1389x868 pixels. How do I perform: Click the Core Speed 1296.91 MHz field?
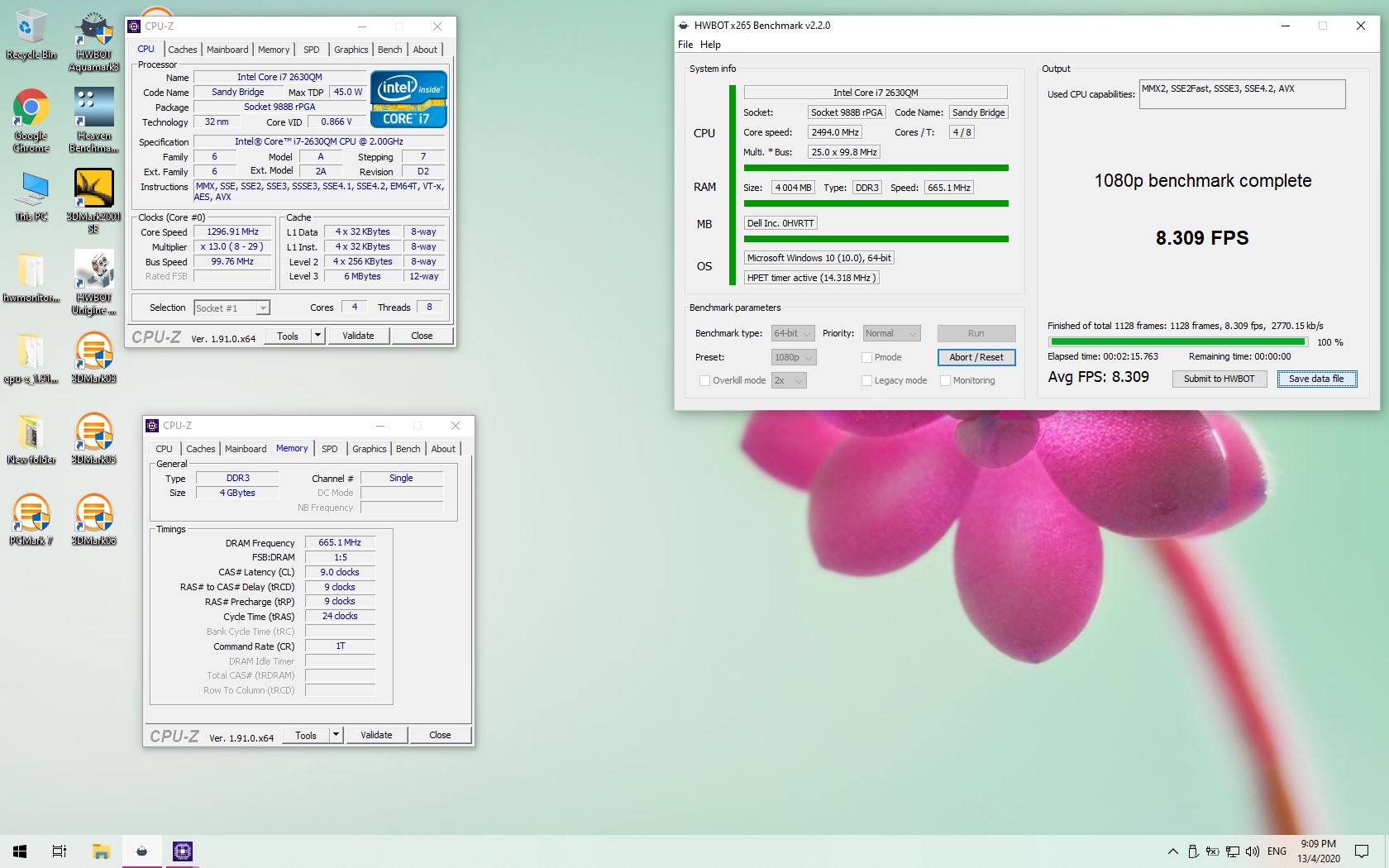pos(232,232)
